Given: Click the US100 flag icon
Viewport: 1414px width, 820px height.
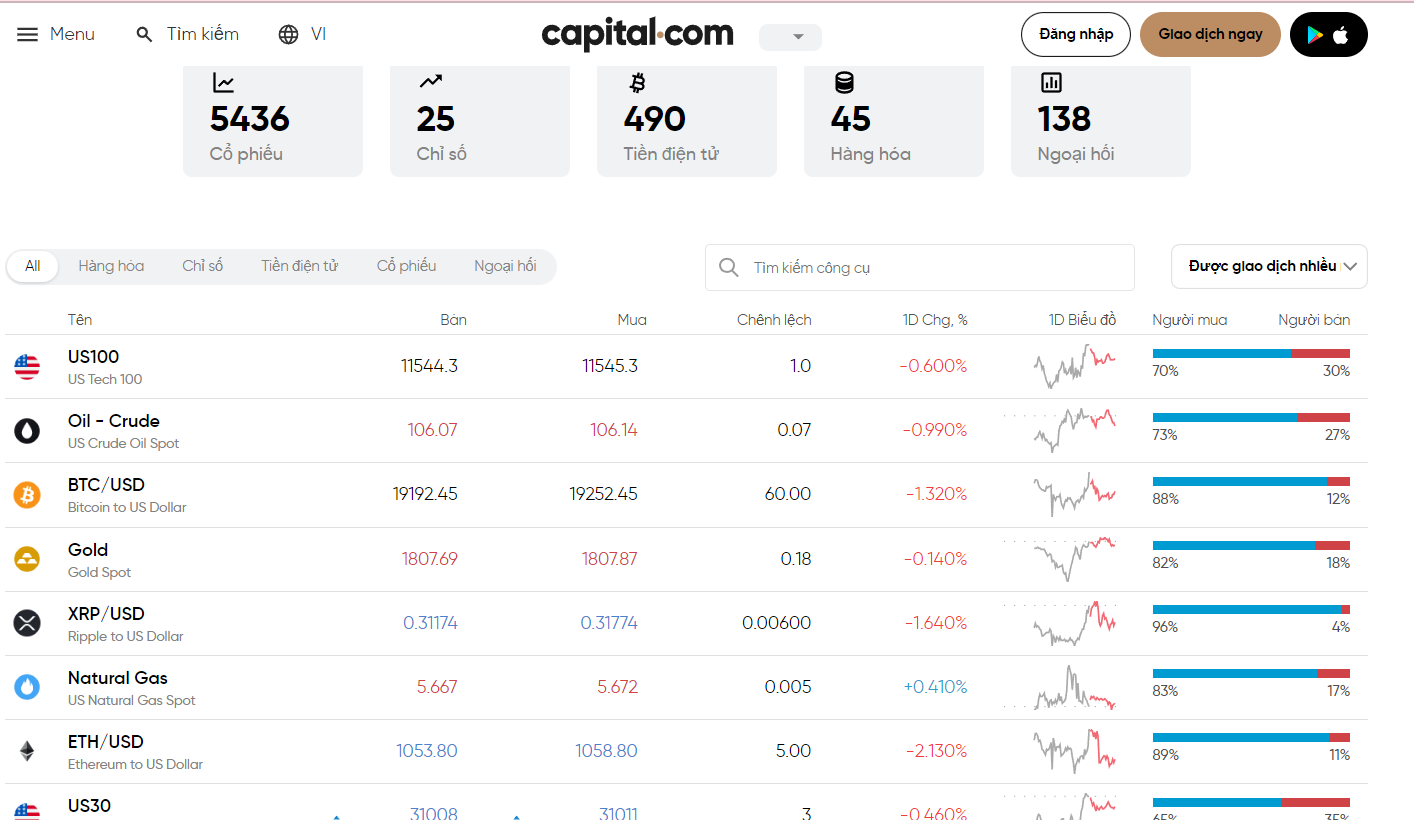Looking at the screenshot, I should point(27,367).
